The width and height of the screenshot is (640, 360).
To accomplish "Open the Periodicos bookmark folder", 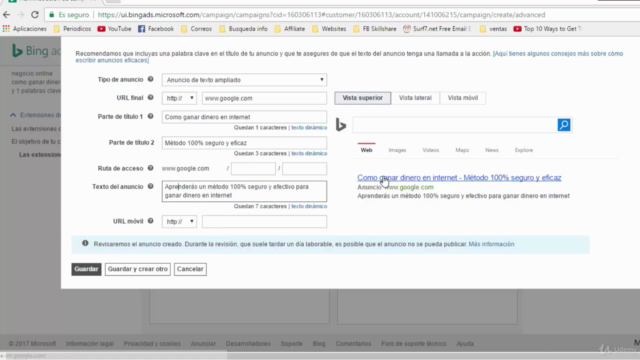I will 72,29.
